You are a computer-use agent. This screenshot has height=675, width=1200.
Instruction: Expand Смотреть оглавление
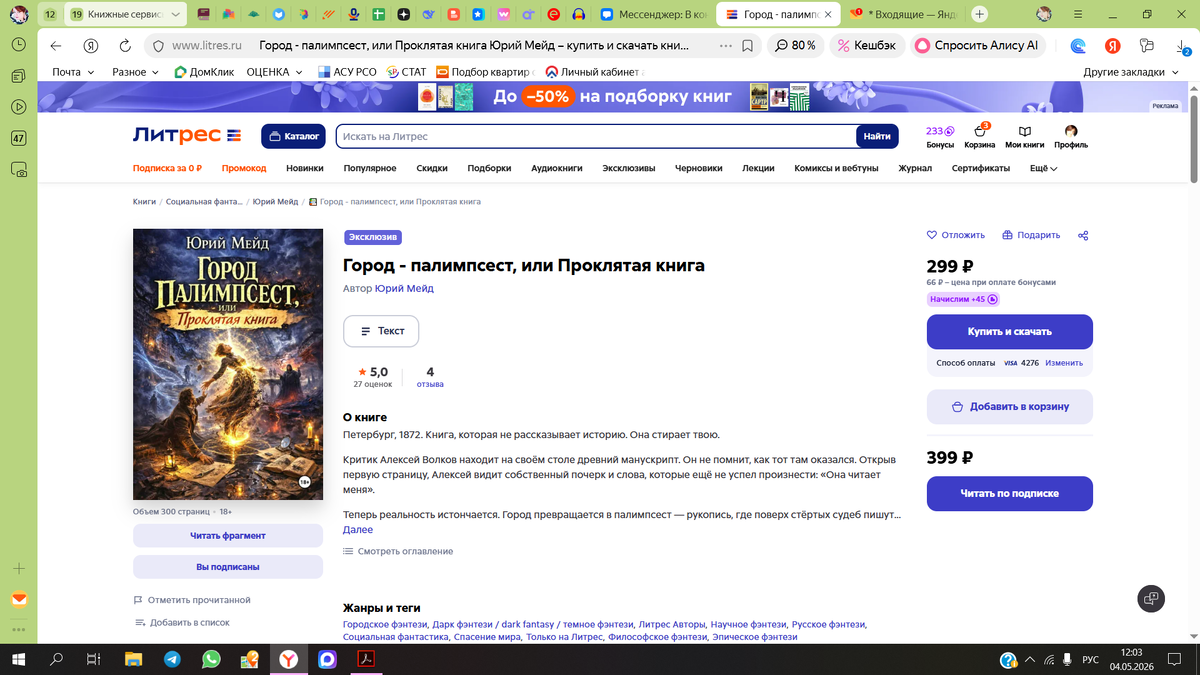398,551
